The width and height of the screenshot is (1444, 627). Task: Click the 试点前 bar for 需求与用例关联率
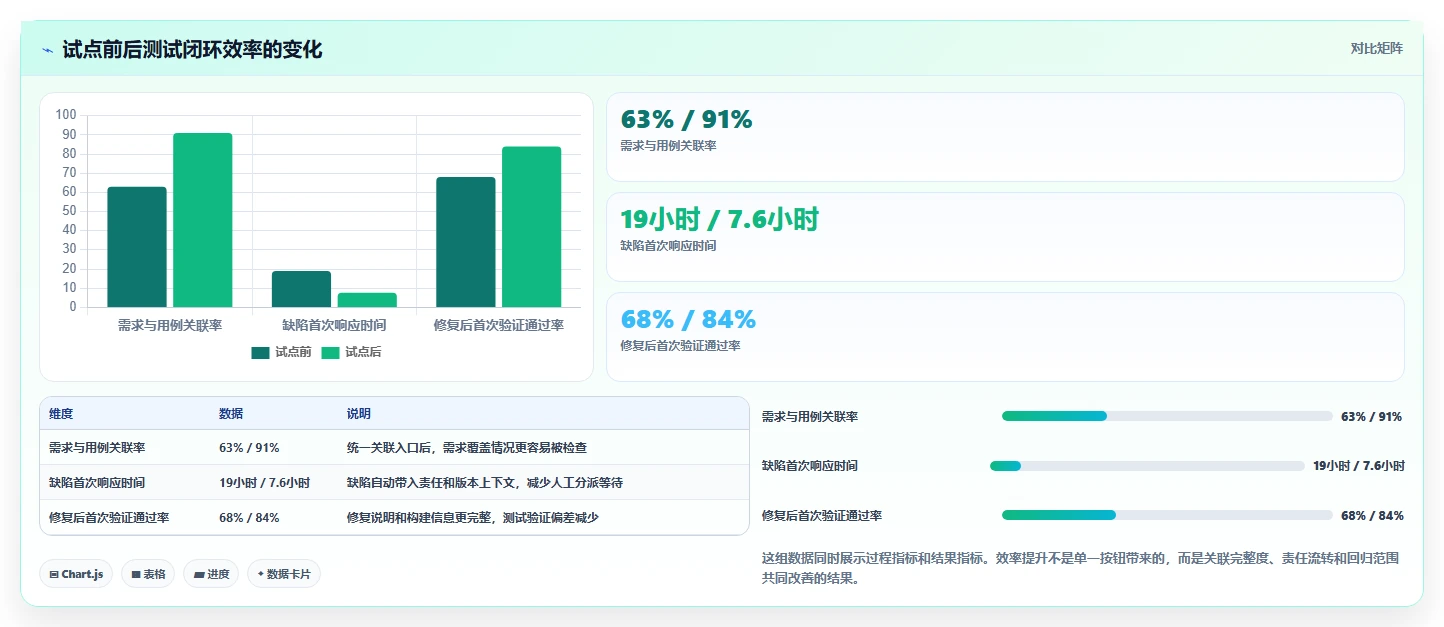137,247
